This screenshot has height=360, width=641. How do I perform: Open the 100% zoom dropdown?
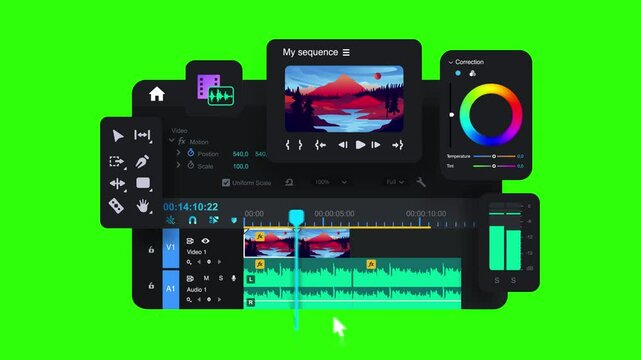click(332, 182)
